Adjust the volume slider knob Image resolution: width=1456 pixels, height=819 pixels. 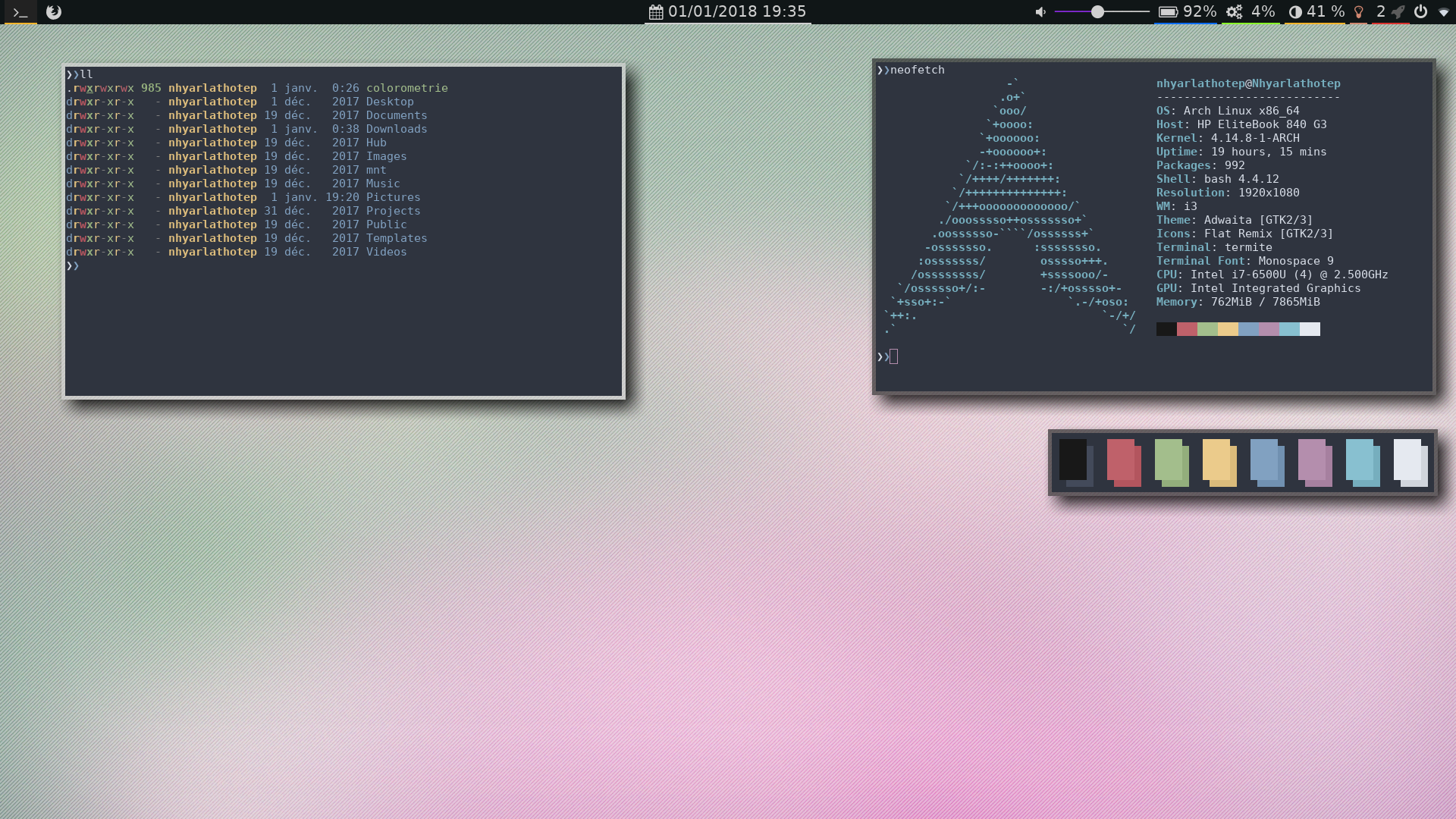(x=1097, y=12)
